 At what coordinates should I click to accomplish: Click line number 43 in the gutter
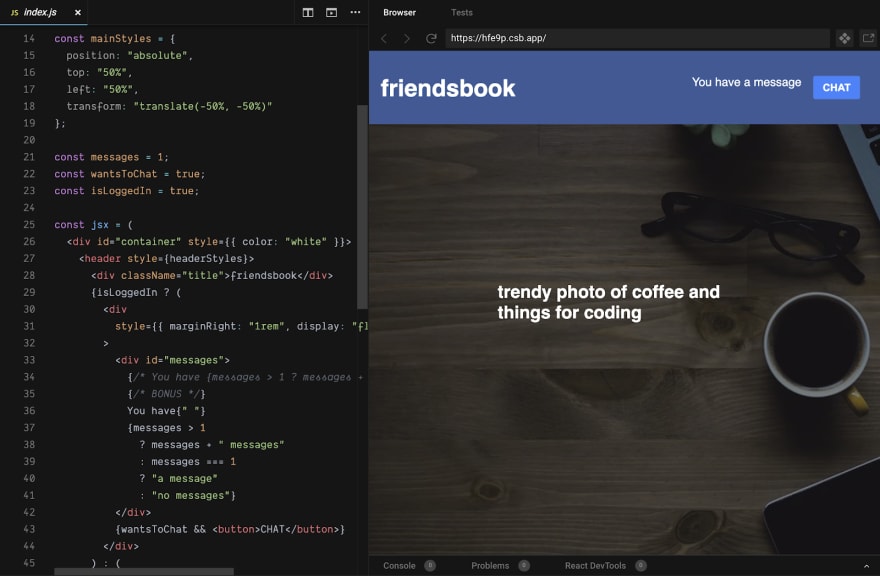[29, 529]
